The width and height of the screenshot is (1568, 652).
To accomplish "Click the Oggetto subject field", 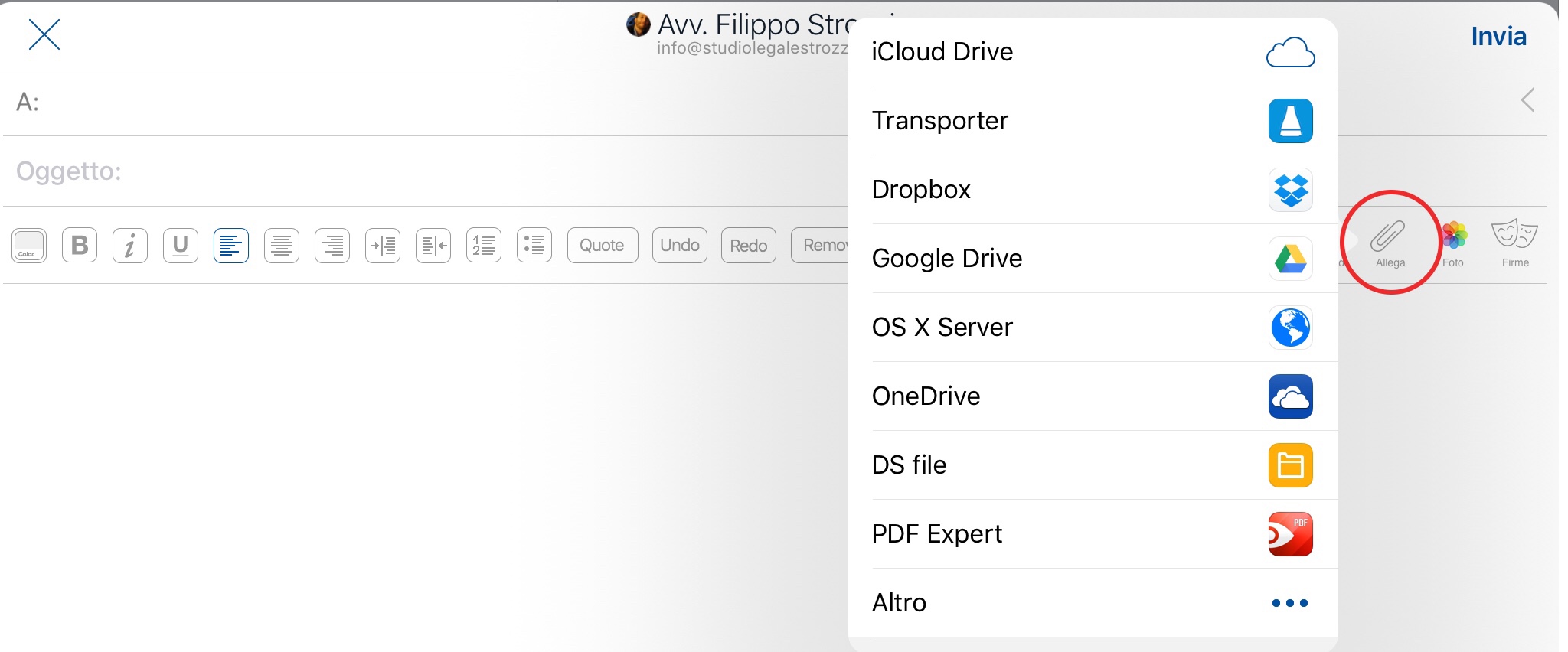I will click(425, 171).
